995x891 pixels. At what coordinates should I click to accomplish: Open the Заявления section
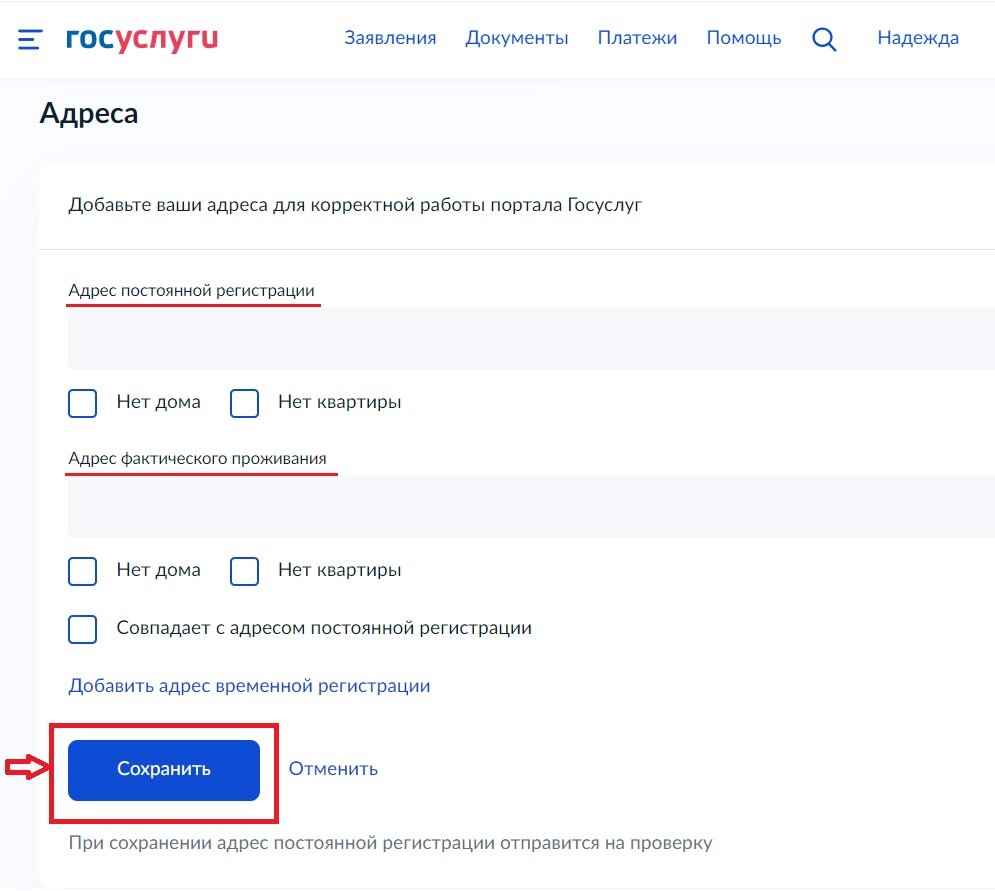click(x=391, y=38)
